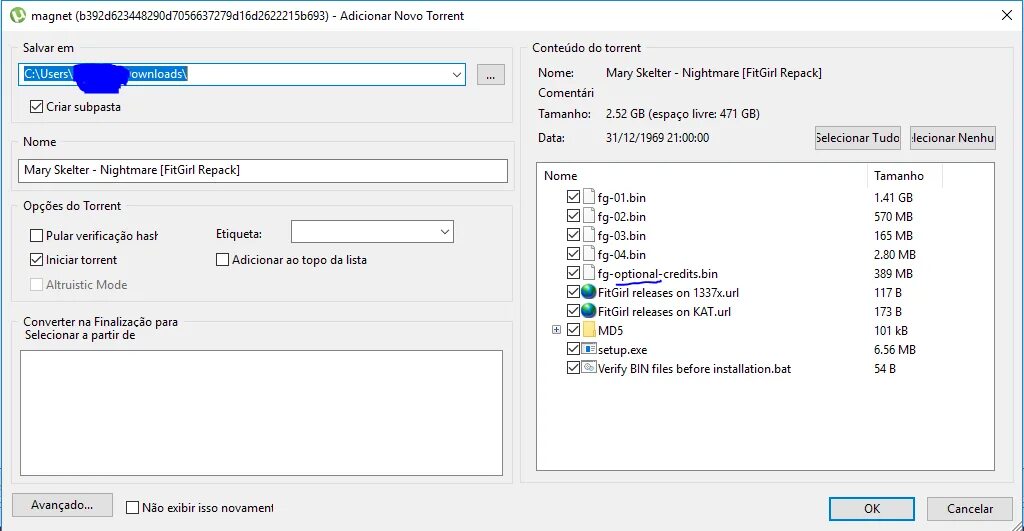1024x531 pixels.
Task: Click the batch file icon of Verify BIN
Action: 589,367
